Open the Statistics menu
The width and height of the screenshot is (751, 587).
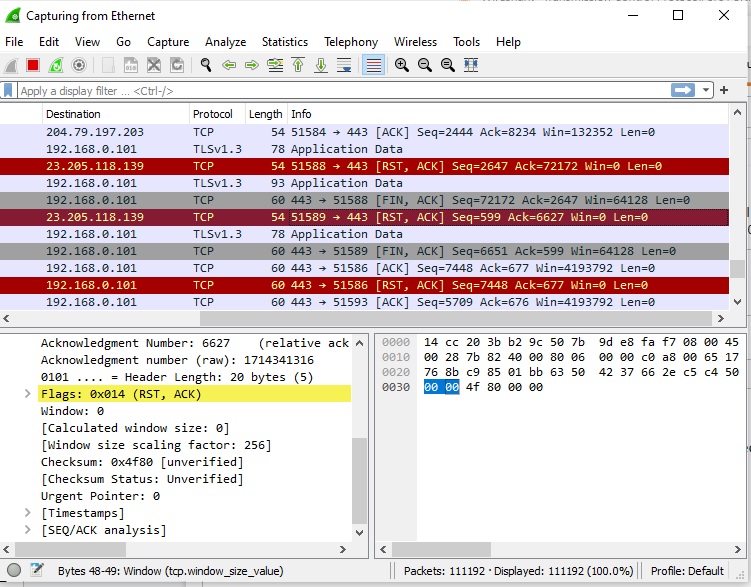[285, 42]
